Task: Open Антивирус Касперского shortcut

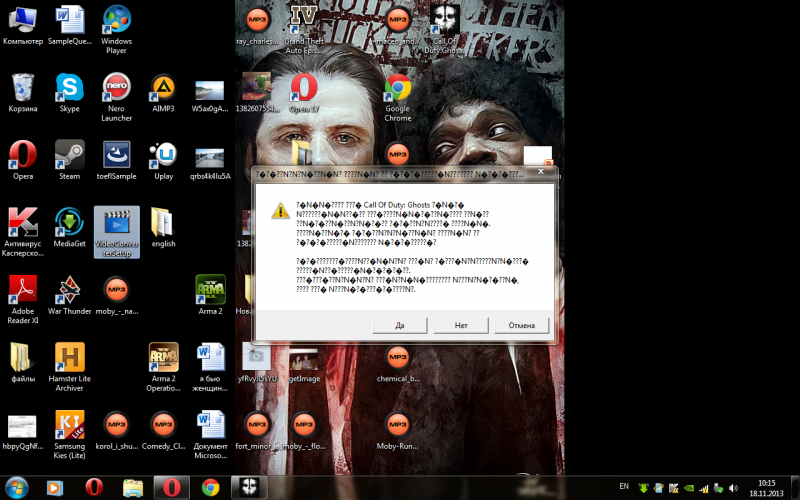Action: point(22,232)
